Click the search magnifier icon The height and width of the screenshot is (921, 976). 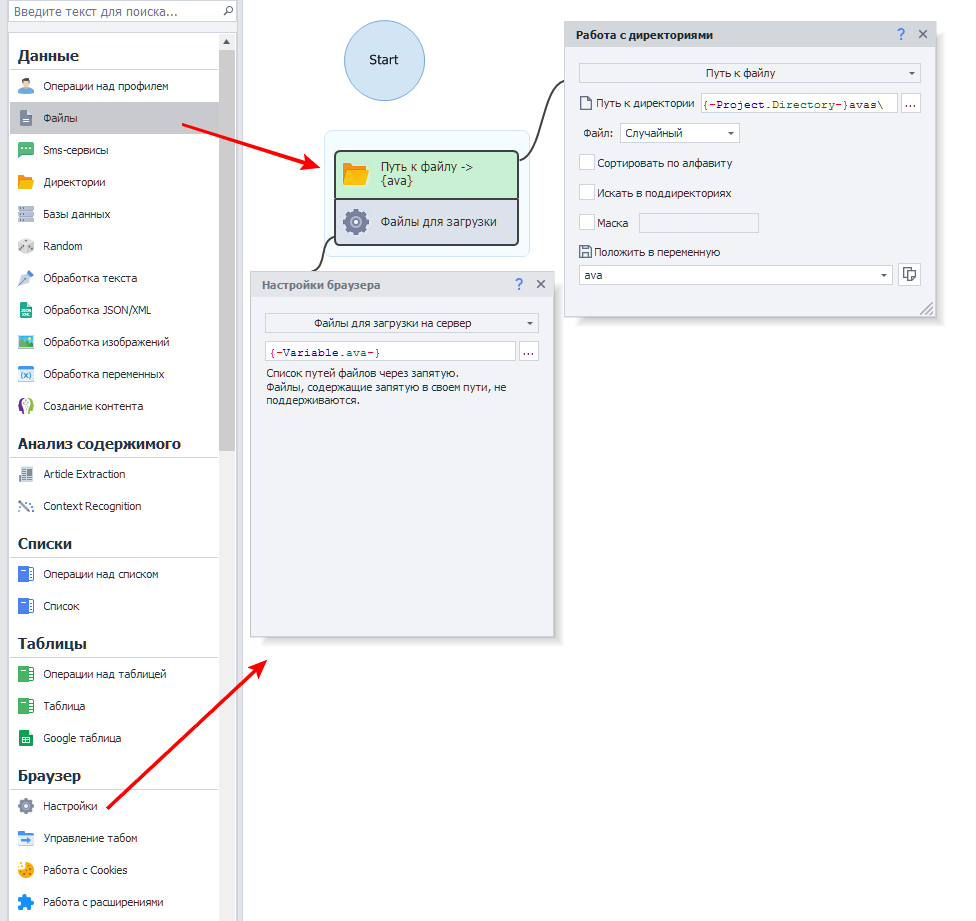coord(228,11)
